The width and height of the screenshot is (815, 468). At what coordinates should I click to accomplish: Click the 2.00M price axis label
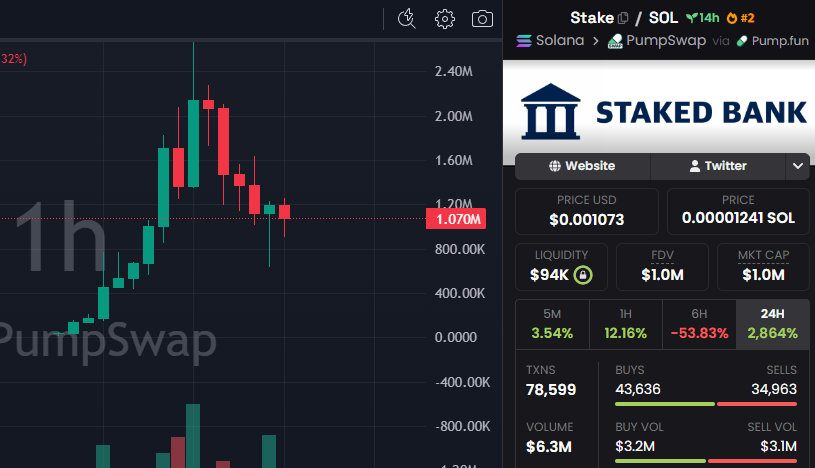pos(454,116)
